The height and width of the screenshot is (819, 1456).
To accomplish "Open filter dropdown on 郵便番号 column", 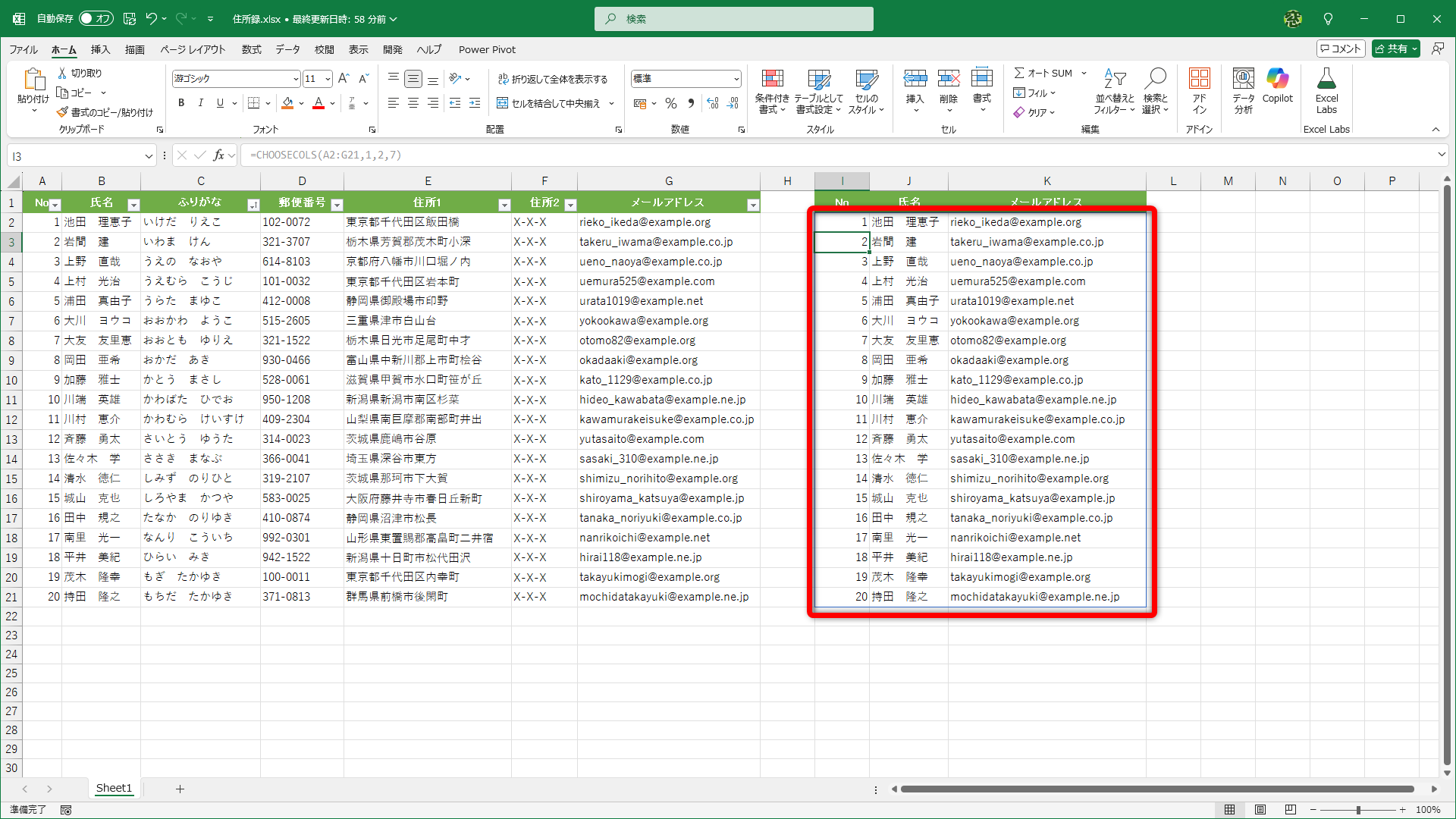I will pos(337,205).
